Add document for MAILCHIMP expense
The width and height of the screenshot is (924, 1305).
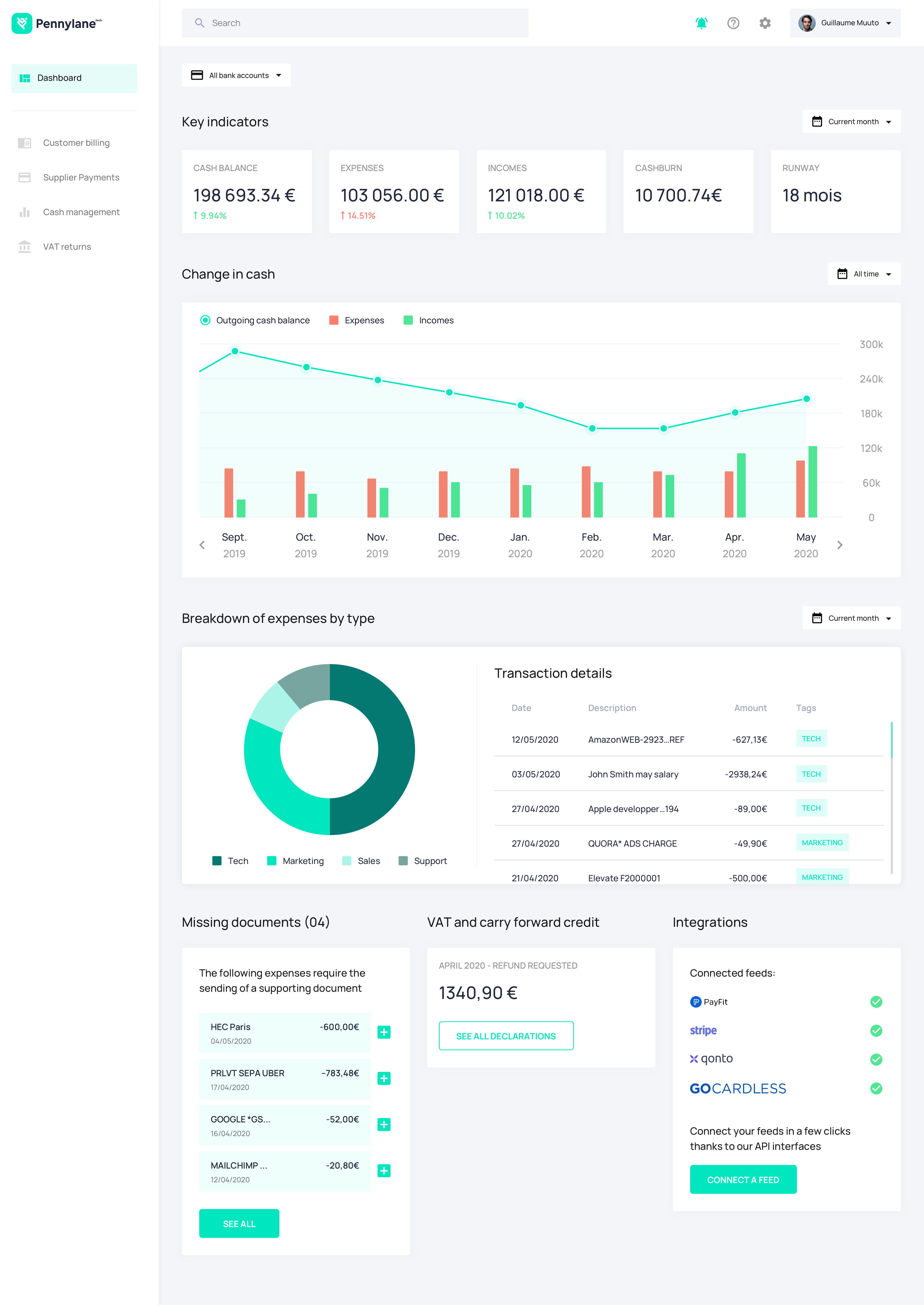click(384, 1170)
